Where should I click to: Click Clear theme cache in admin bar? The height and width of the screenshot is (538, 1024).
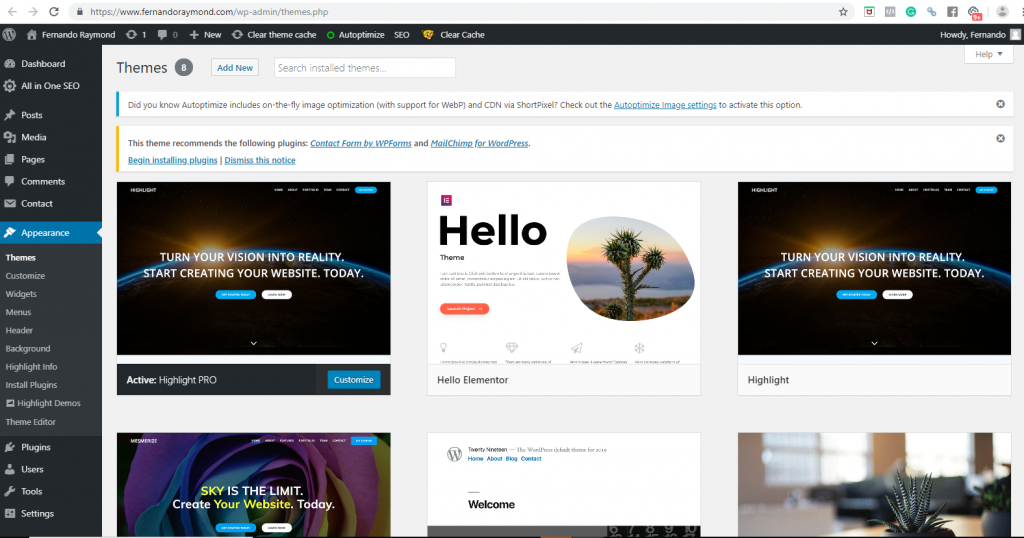point(274,35)
